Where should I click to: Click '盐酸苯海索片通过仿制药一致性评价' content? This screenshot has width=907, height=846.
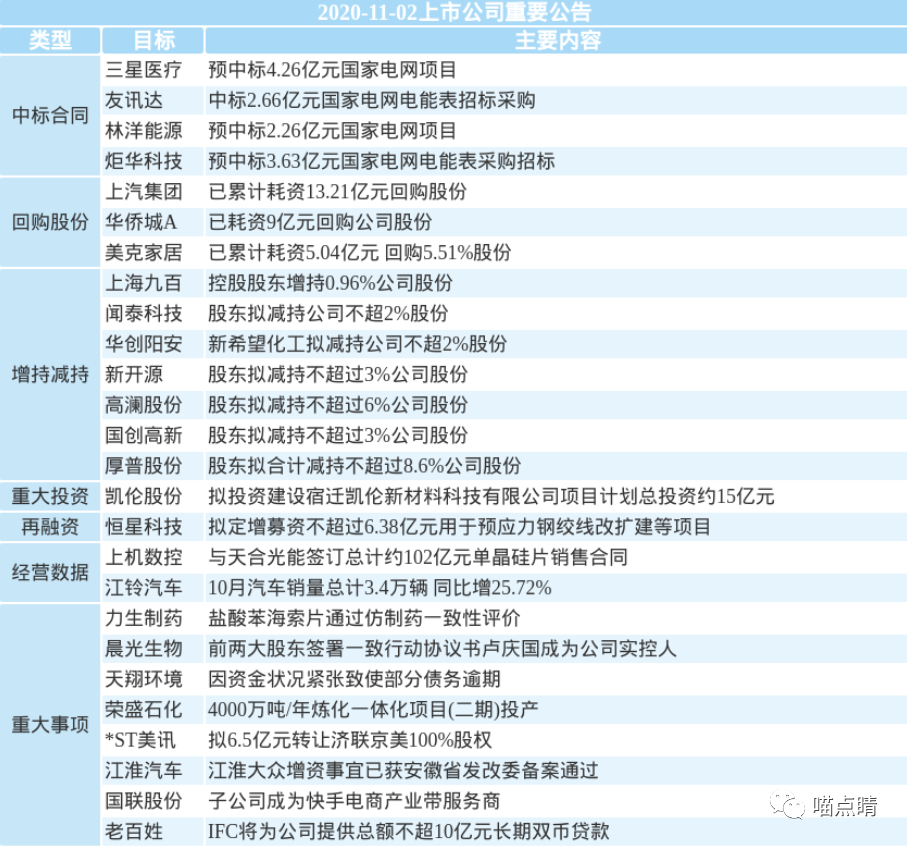pos(364,618)
